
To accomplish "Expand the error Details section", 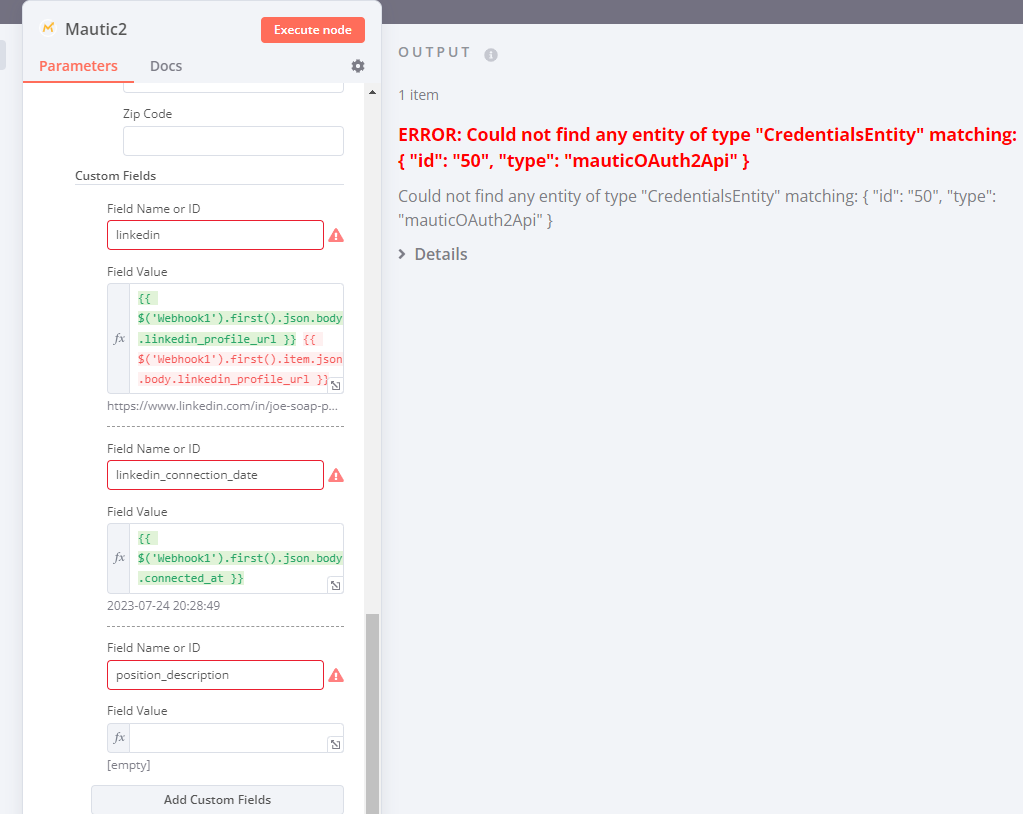I will 433,254.
